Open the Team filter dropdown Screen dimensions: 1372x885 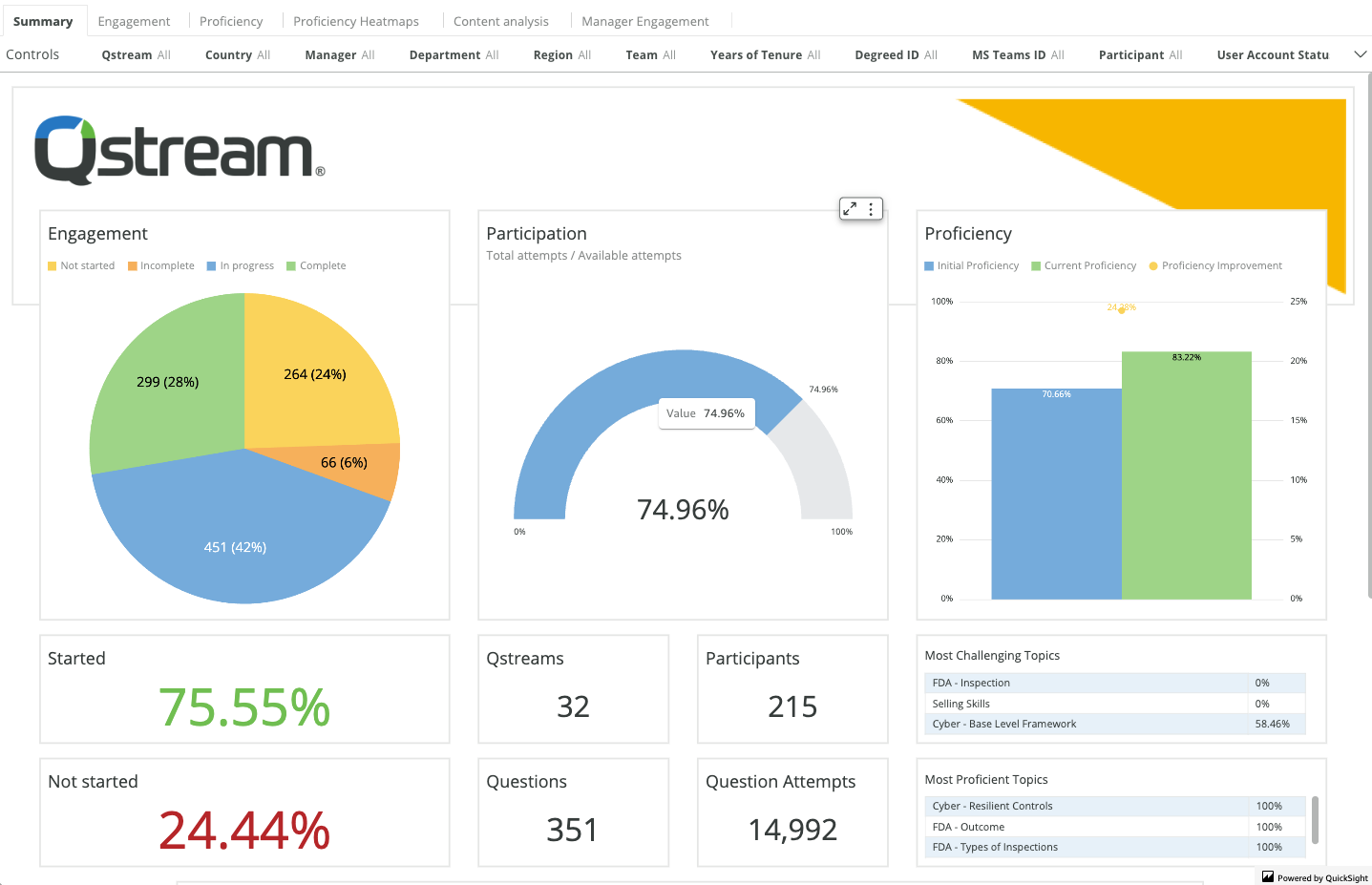(651, 55)
